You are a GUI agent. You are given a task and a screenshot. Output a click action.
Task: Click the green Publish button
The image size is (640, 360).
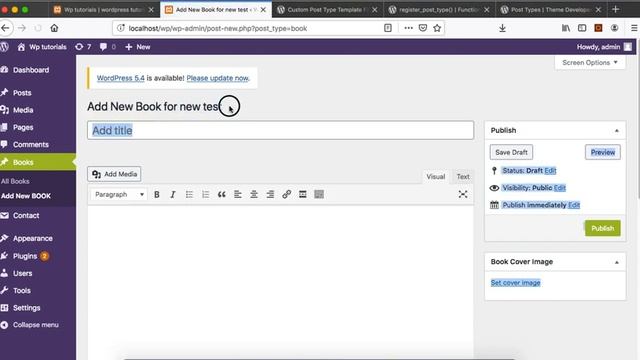[602, 228]
